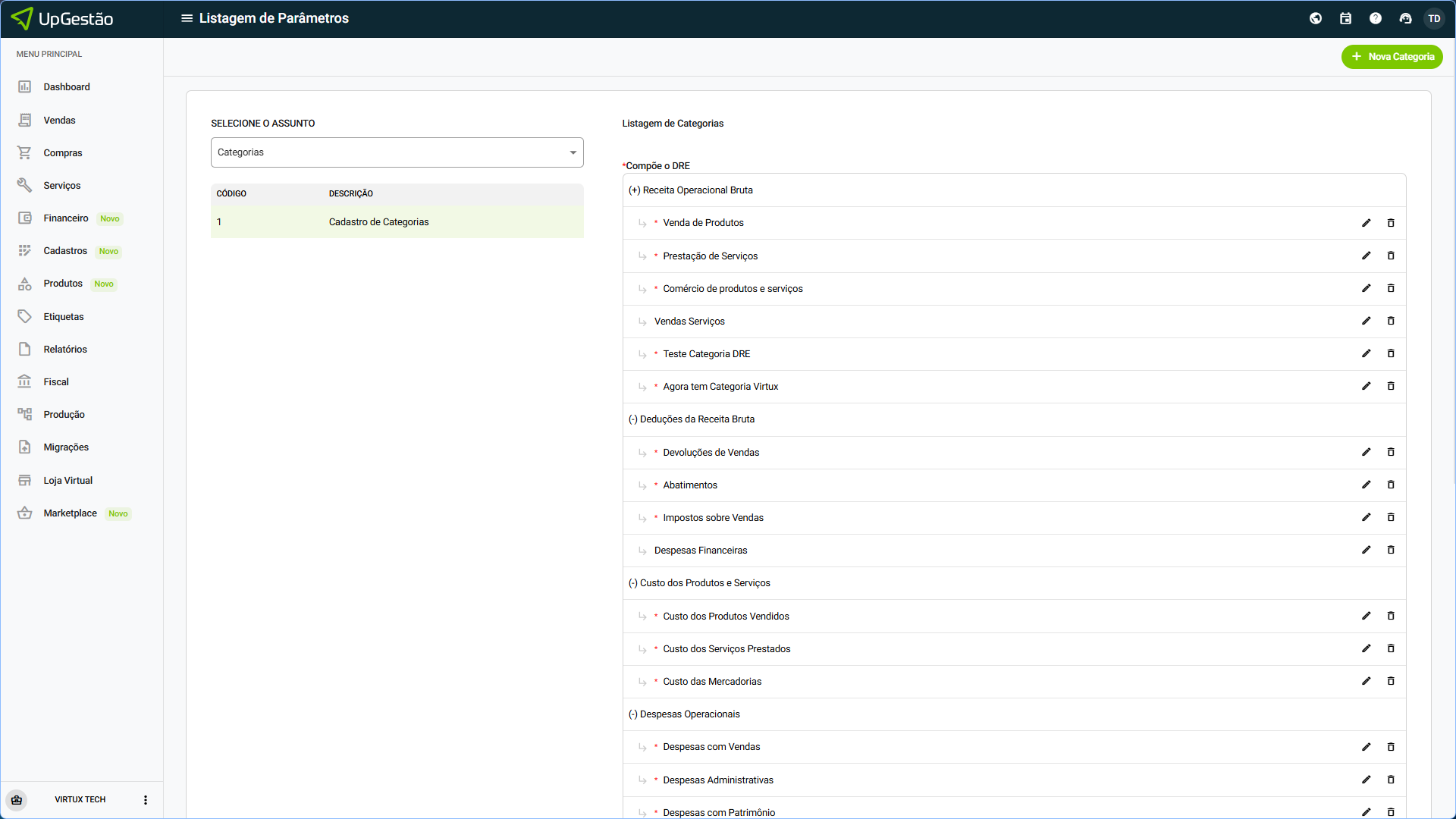This screenshot has width=1456, height=819.
Task: Open Virtux Tech three-dot options menu
Action: (x=146, y=800)
